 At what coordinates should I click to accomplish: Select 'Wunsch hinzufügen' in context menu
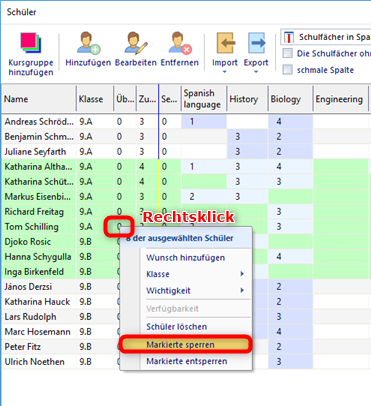tap(185, 258)
